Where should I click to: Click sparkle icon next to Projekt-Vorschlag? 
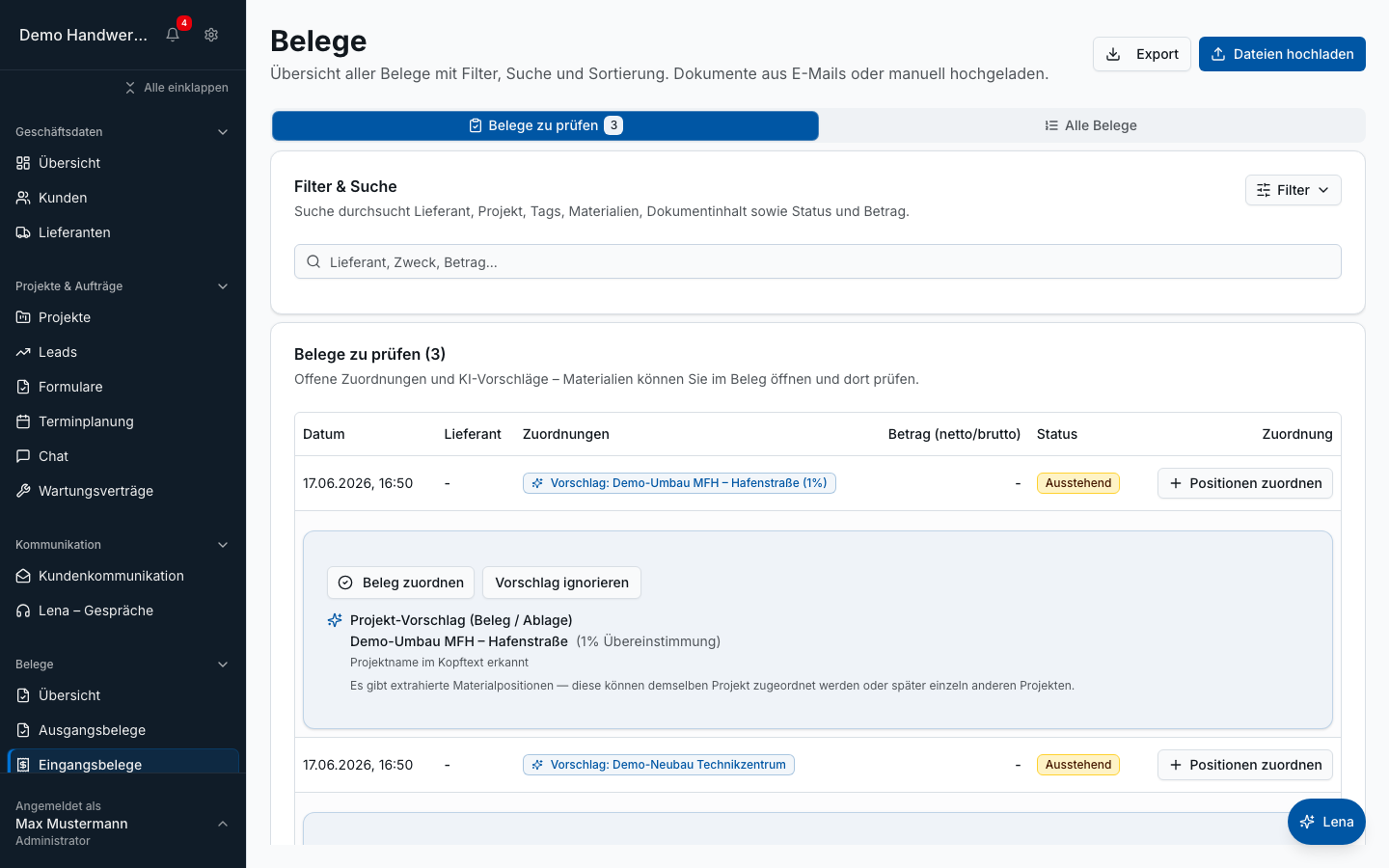pos(335,620)
